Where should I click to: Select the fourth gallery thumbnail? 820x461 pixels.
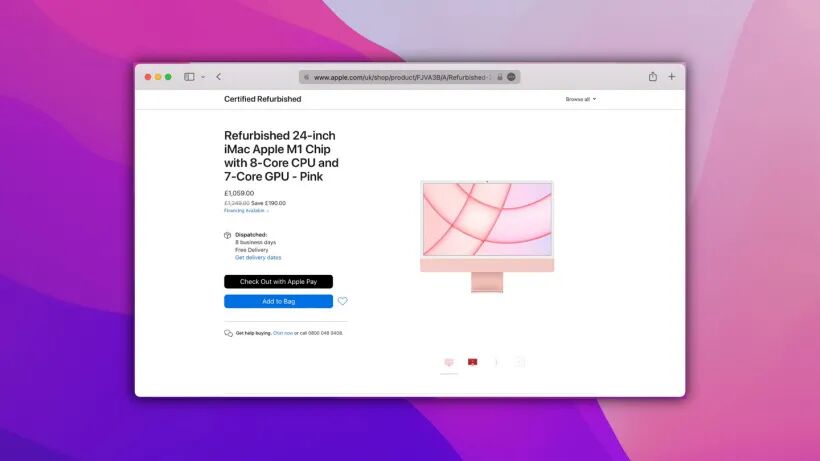click(x=519, y=362)
